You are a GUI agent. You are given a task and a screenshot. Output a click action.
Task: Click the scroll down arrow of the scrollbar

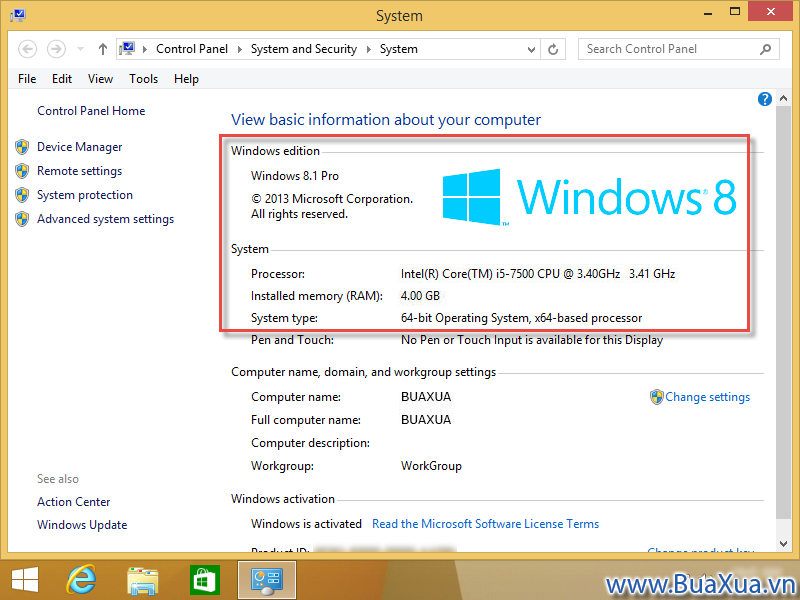pos(784,544)
